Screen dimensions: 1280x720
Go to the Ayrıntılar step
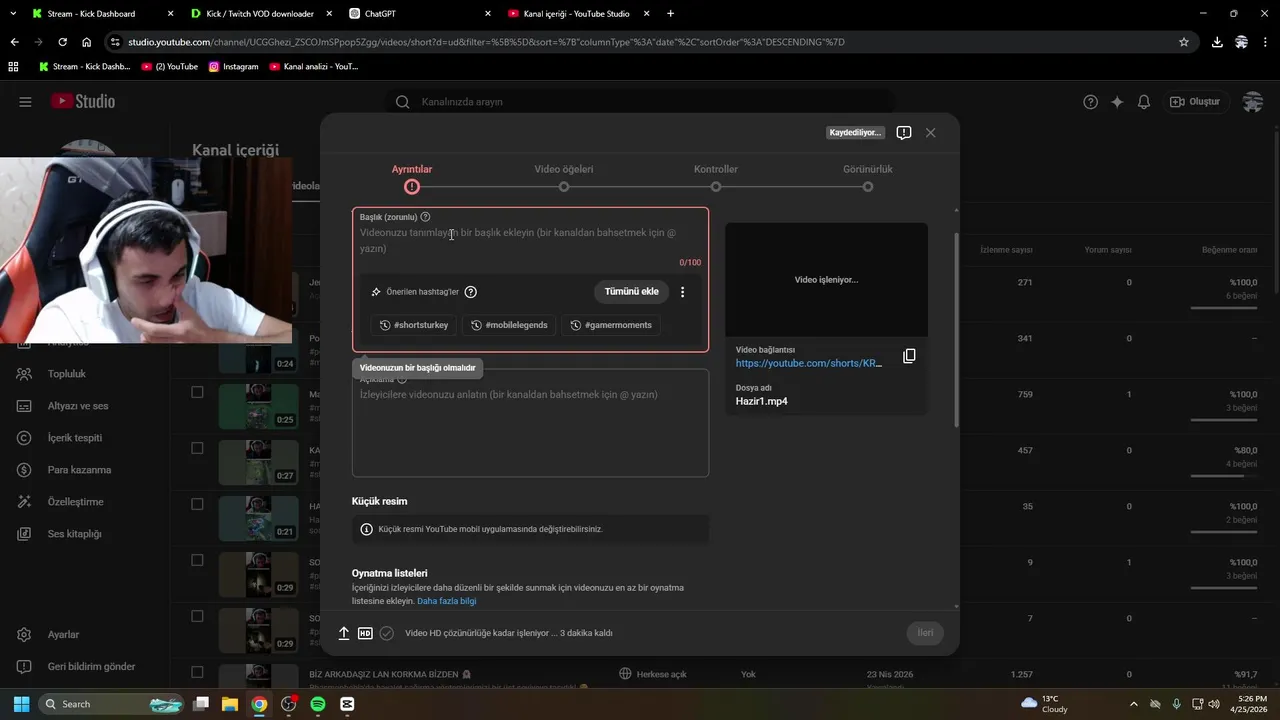(x=412, y=178)
